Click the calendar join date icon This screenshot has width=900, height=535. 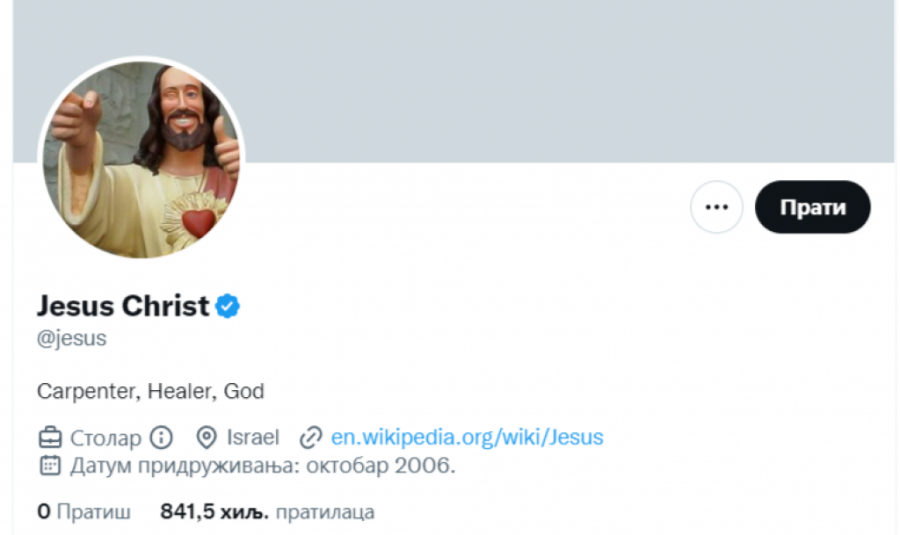49,465
